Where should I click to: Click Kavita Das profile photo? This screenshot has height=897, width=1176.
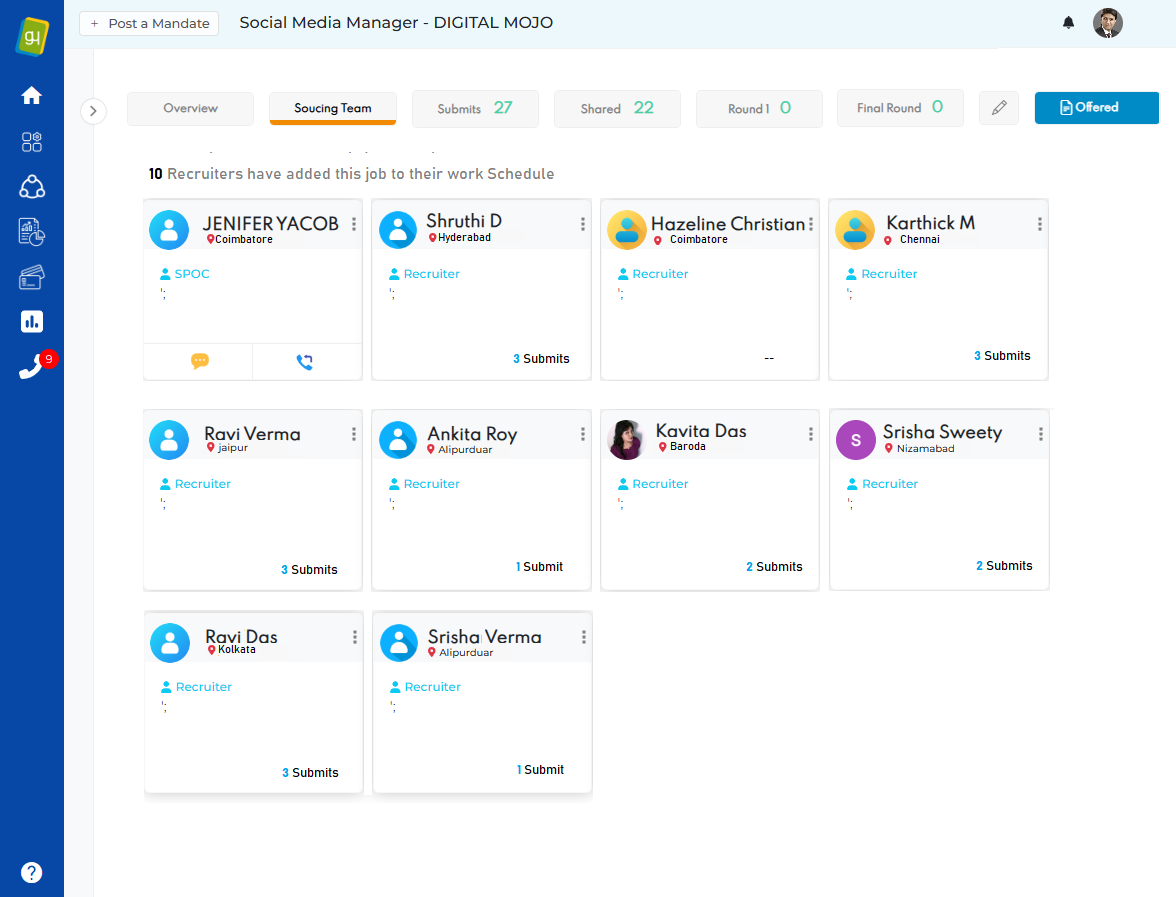(626, 440)
